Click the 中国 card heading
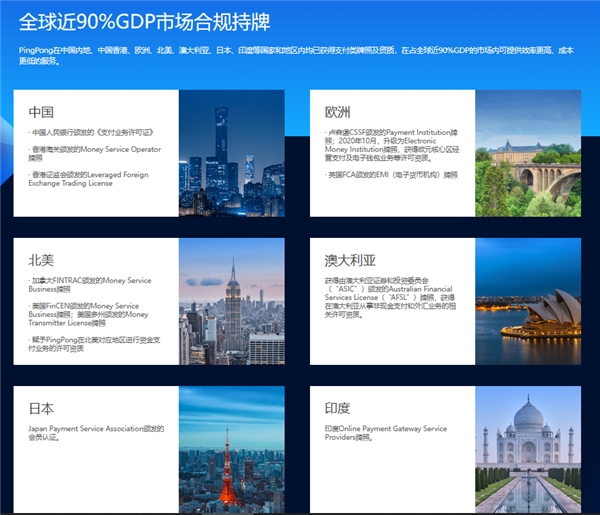 (x=41, y=112)
